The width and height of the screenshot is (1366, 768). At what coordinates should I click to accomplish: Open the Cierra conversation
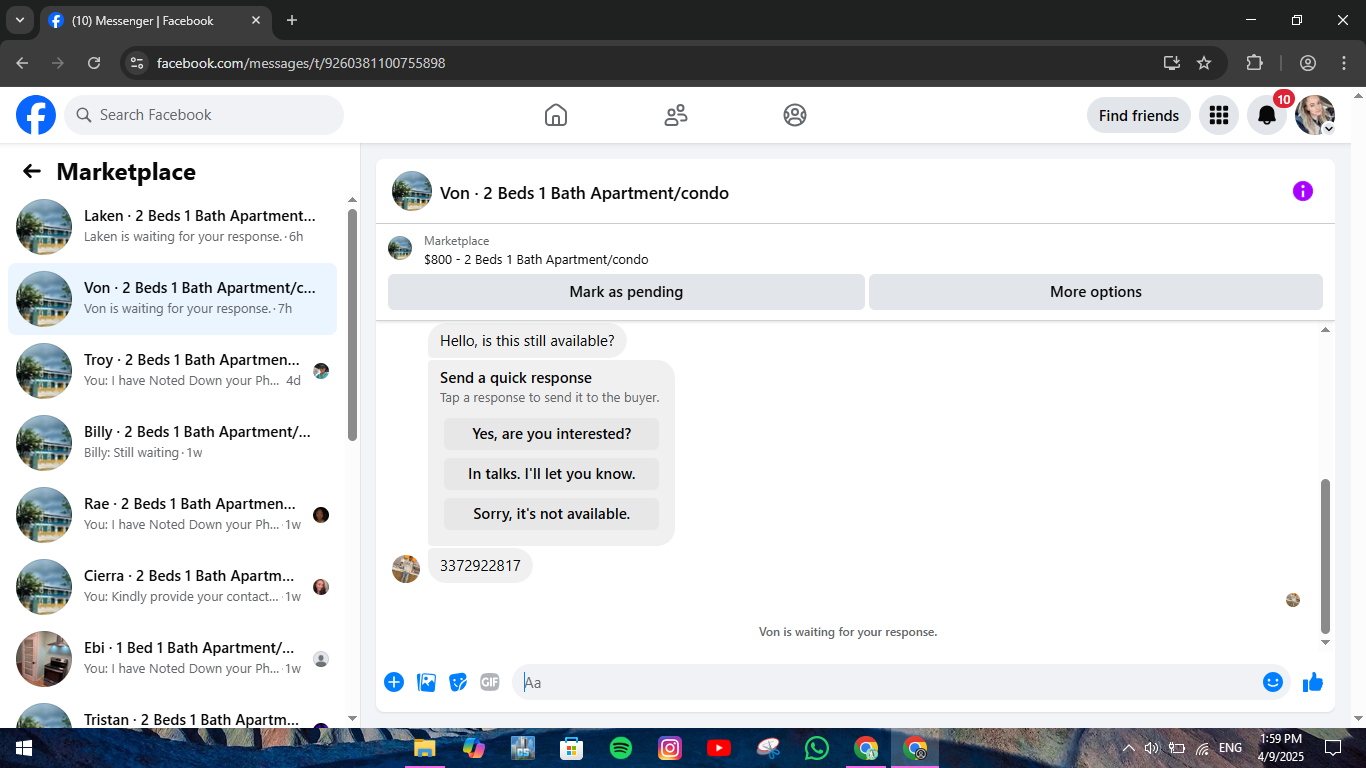172,587
